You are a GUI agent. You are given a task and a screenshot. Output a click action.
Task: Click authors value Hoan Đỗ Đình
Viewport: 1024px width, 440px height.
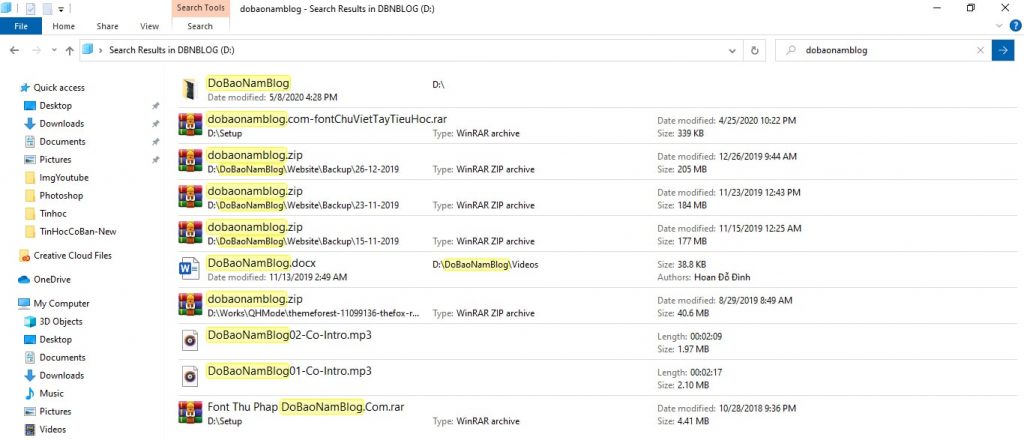point(722,277)
